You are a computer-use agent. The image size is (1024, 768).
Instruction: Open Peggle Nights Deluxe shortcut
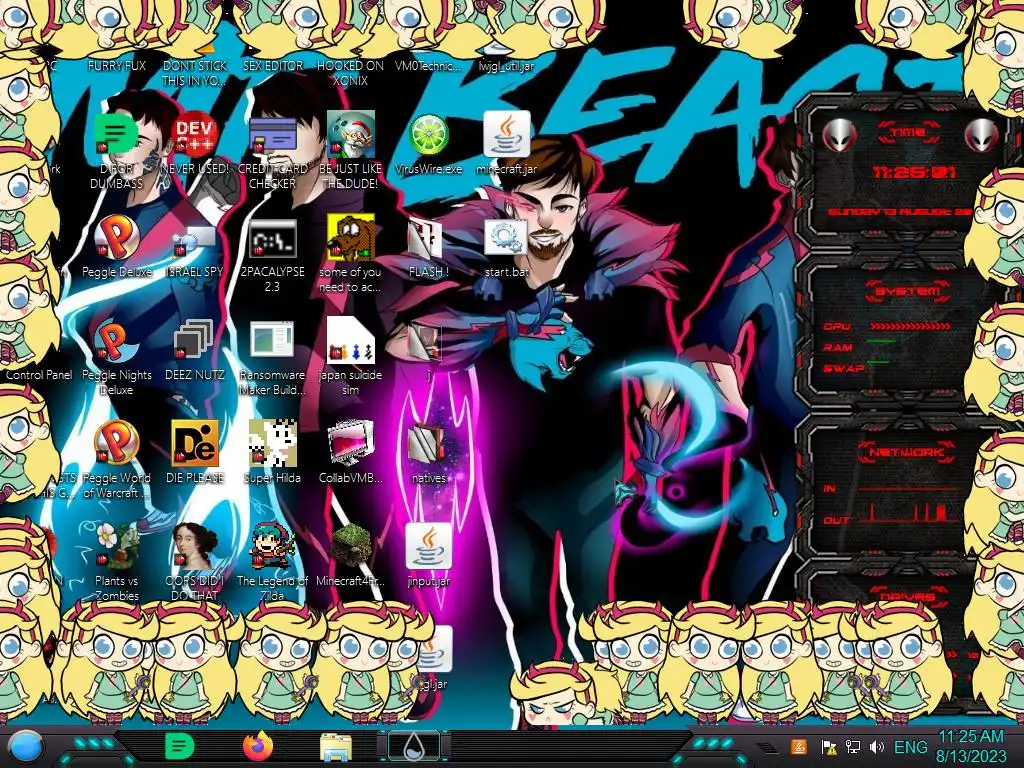click(116, 341)
